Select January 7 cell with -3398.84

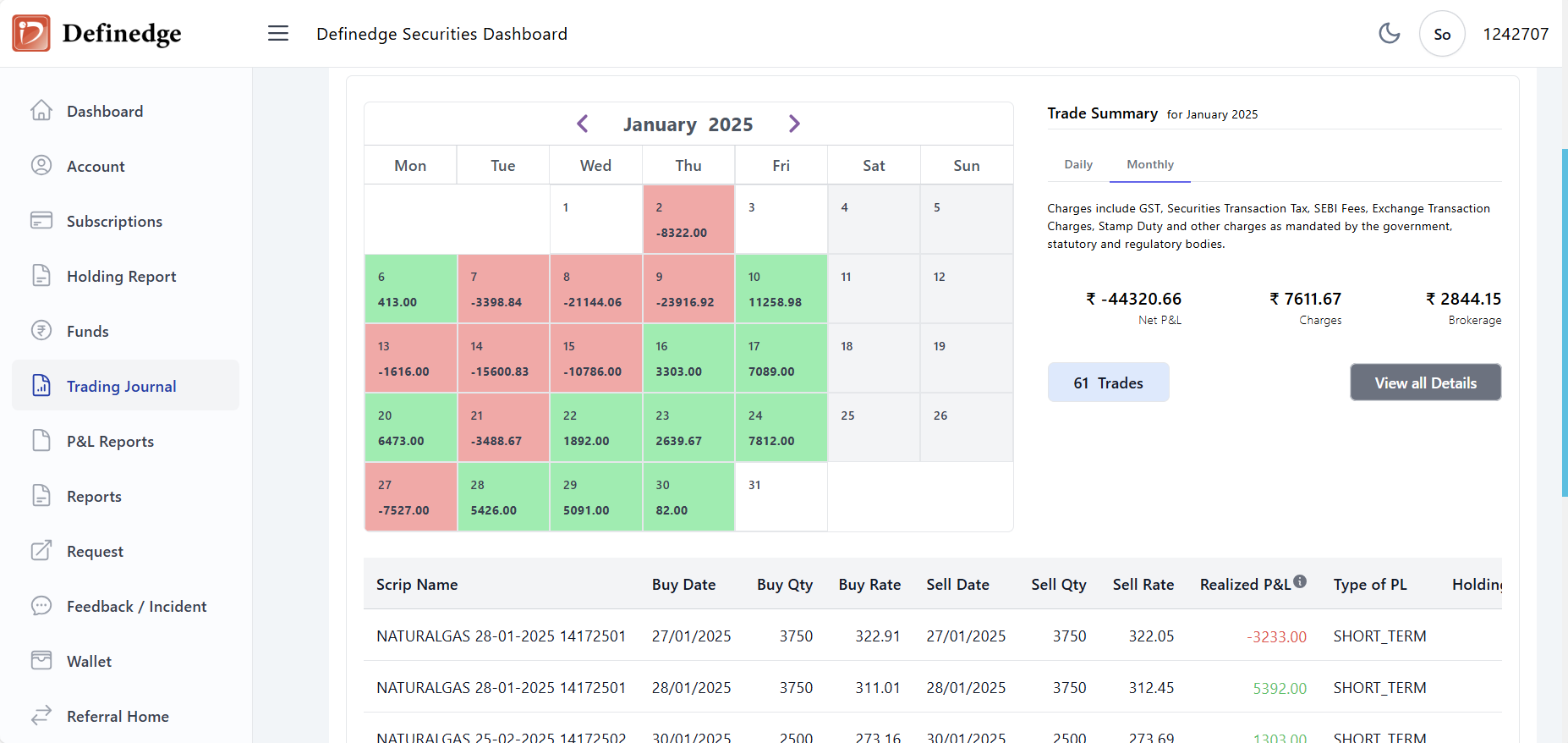click(x=503, y=289)
